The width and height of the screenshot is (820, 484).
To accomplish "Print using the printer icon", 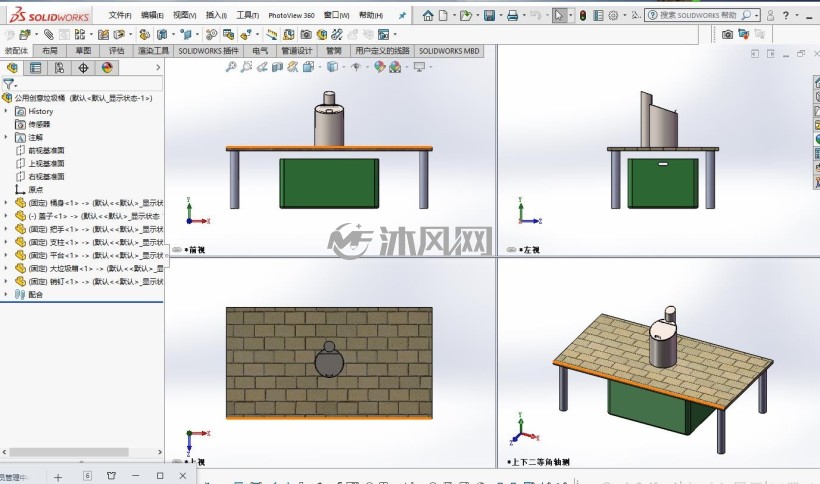I will (512, 16).
